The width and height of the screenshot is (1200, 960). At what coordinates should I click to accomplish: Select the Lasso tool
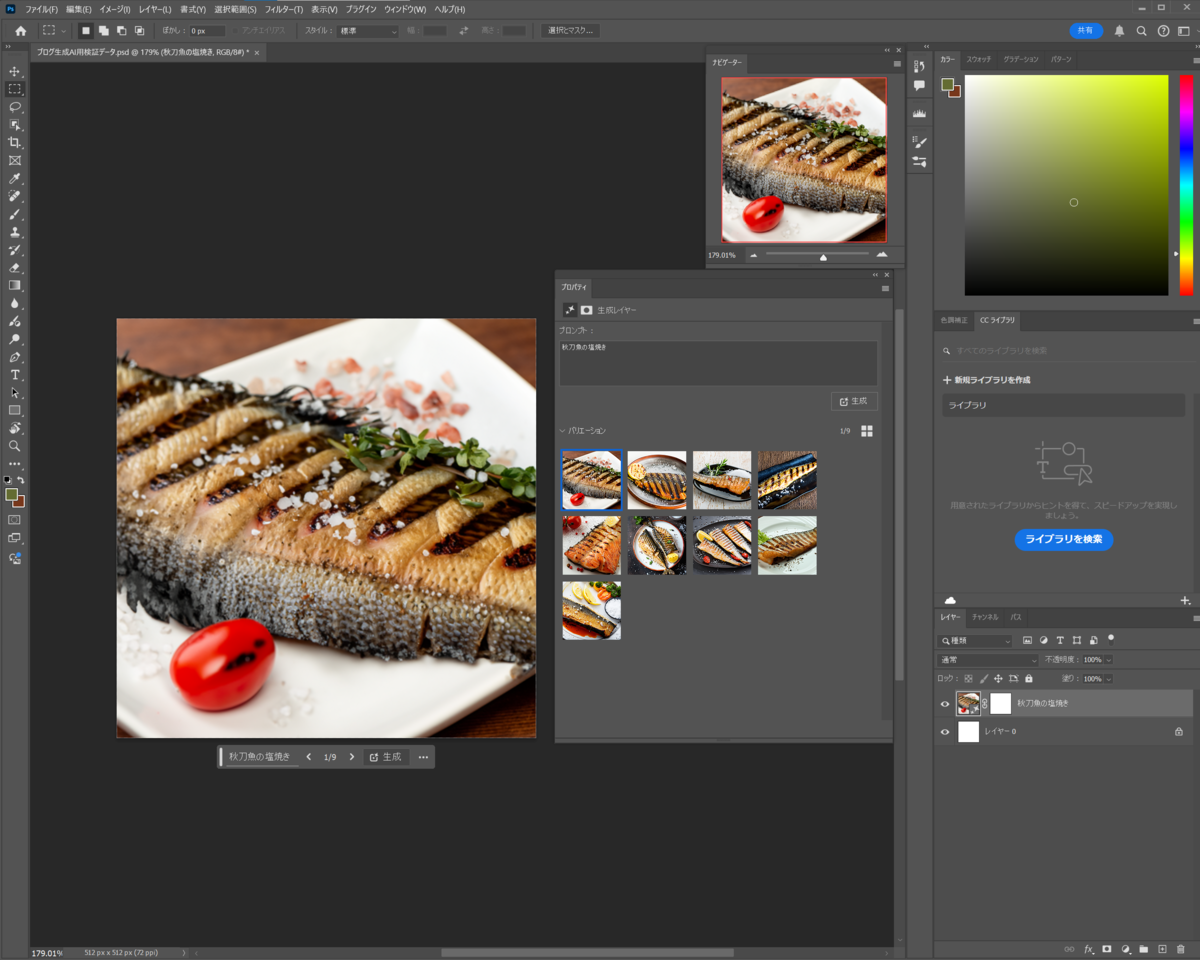point(15,107)
